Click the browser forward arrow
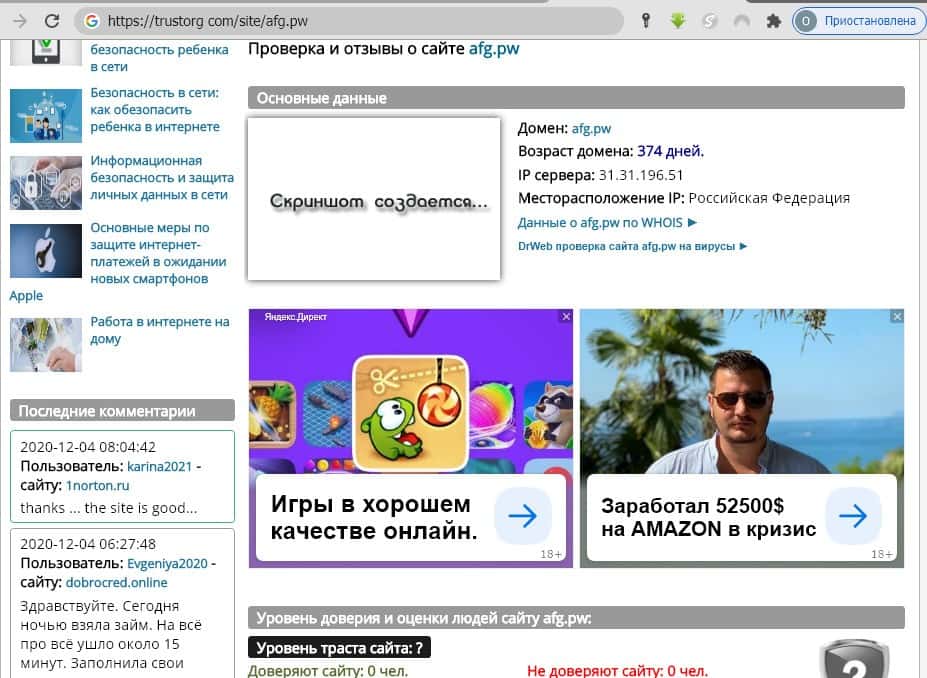 pyautogui.click(x=20, y=21)
